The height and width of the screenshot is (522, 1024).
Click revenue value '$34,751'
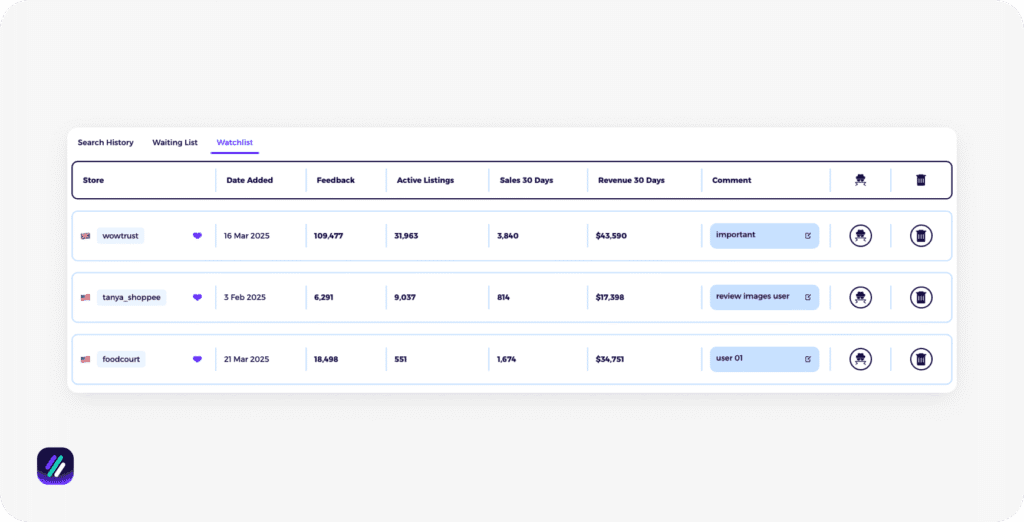[x=610, y=359]
